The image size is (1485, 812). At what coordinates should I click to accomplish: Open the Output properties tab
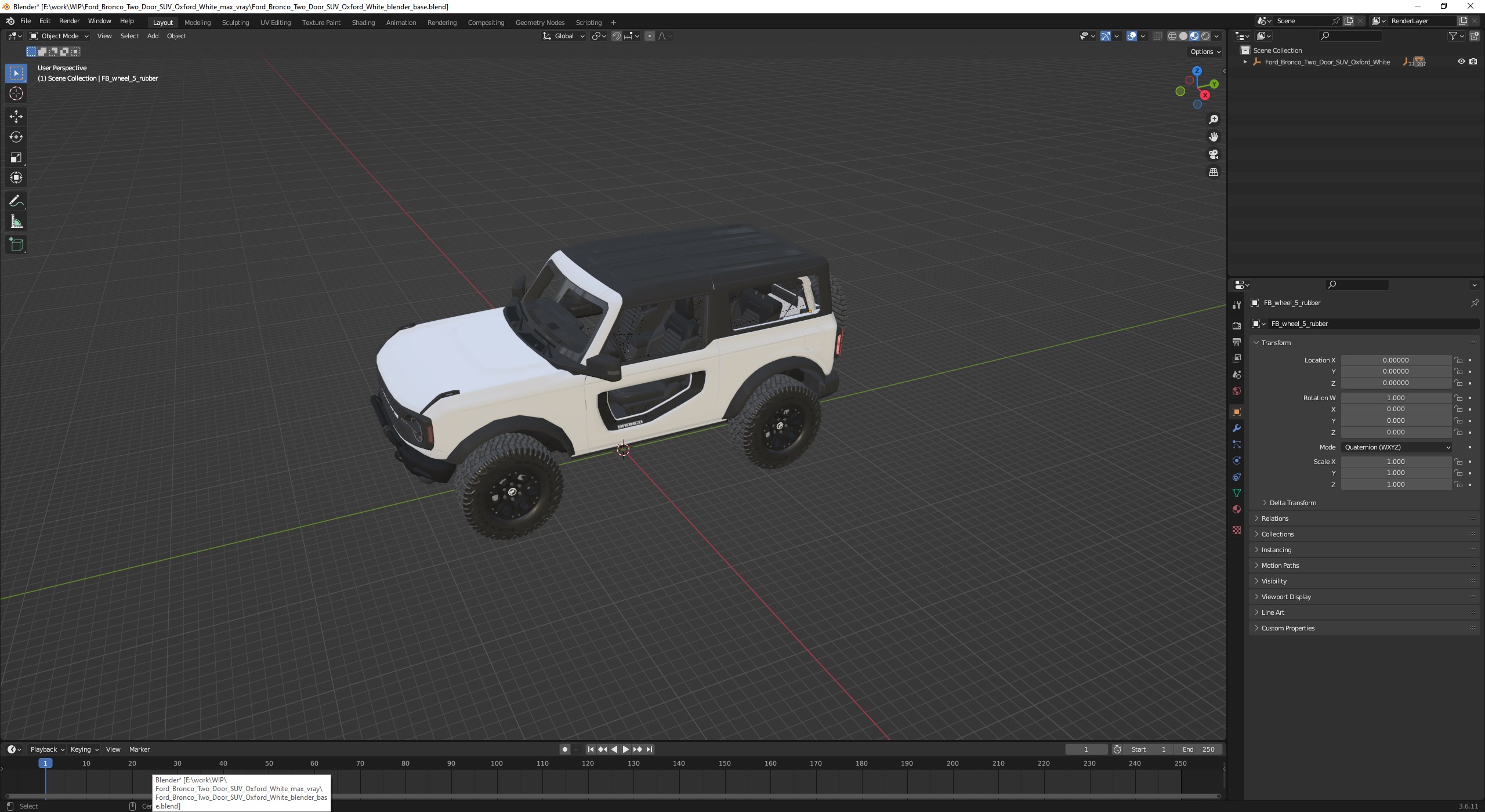click(x=1236, y=342)
